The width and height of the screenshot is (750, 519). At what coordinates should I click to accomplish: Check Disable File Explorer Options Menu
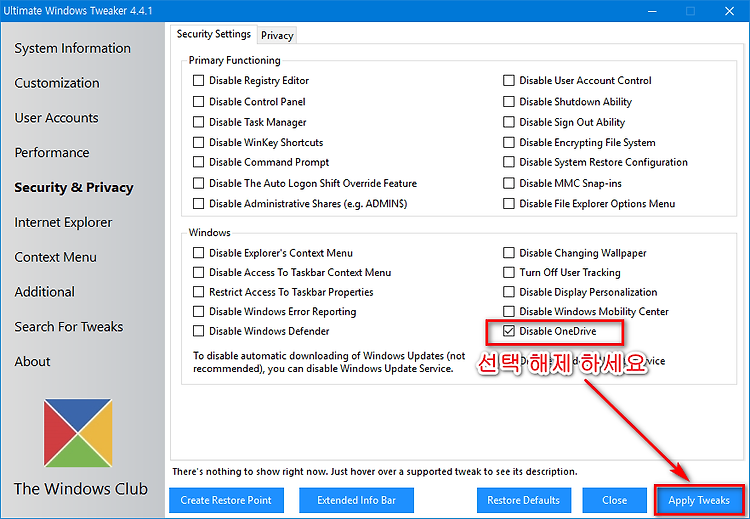(x=508, y=204)
